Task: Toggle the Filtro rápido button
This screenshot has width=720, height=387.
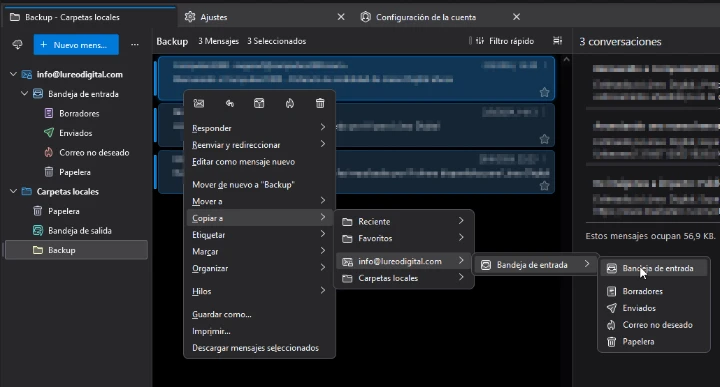Action: point(505,41)
